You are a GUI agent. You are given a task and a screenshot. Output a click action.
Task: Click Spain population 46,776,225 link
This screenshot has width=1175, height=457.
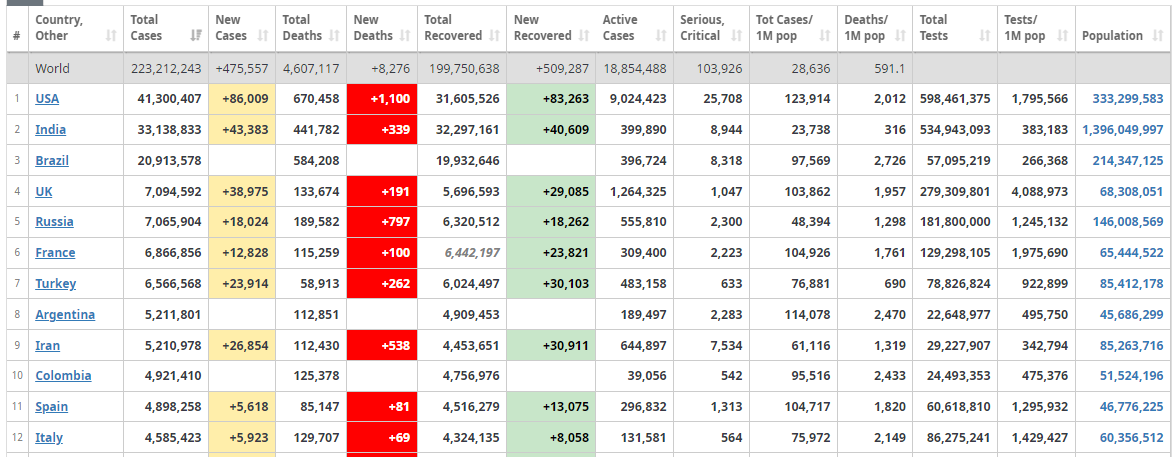[x=1131, y=406]
